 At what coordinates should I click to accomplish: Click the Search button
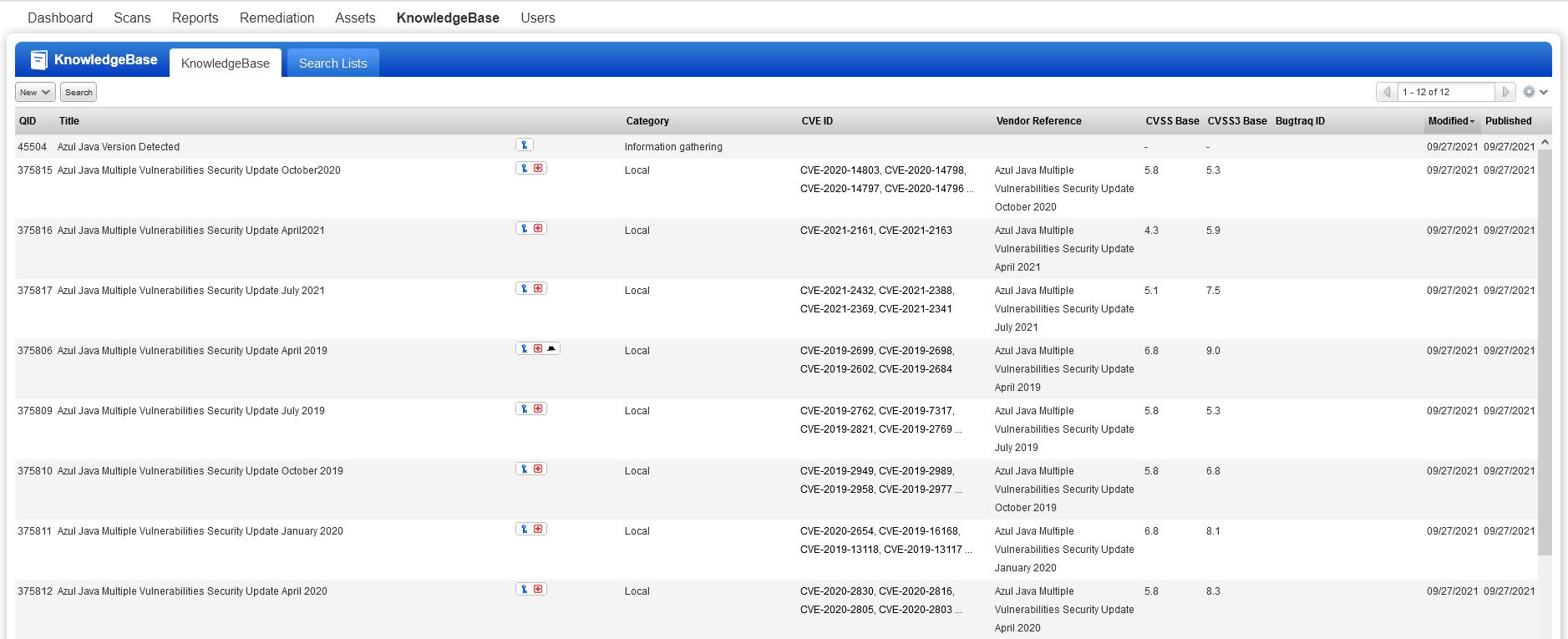79,92
